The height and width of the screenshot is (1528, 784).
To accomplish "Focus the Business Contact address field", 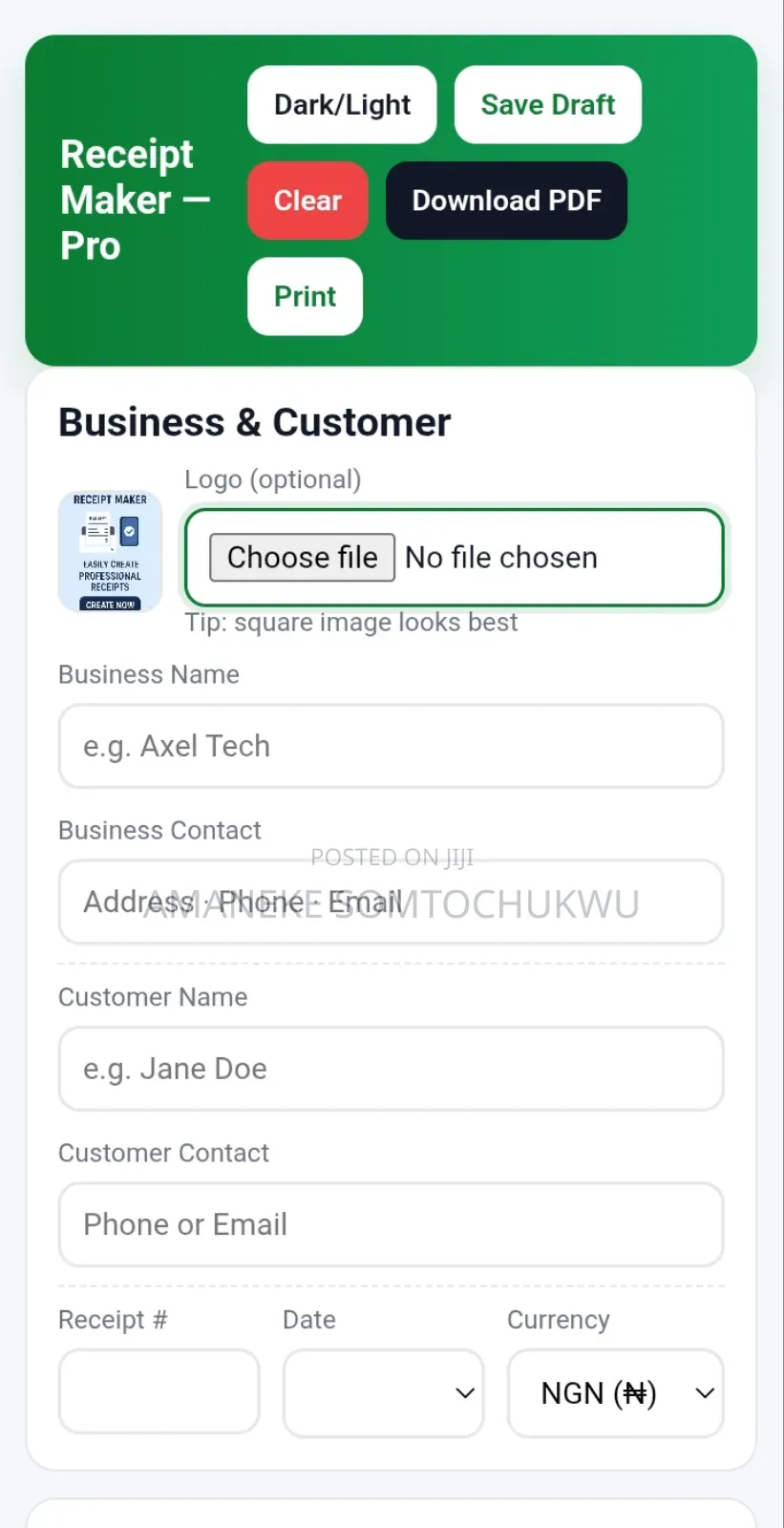I will pyautogui.click(x=391, y=902).
